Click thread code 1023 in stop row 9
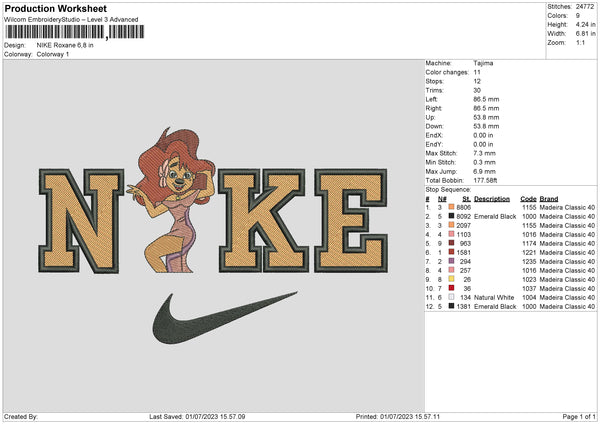This screenshot has height=424, width=600. (x=529, y=280)
